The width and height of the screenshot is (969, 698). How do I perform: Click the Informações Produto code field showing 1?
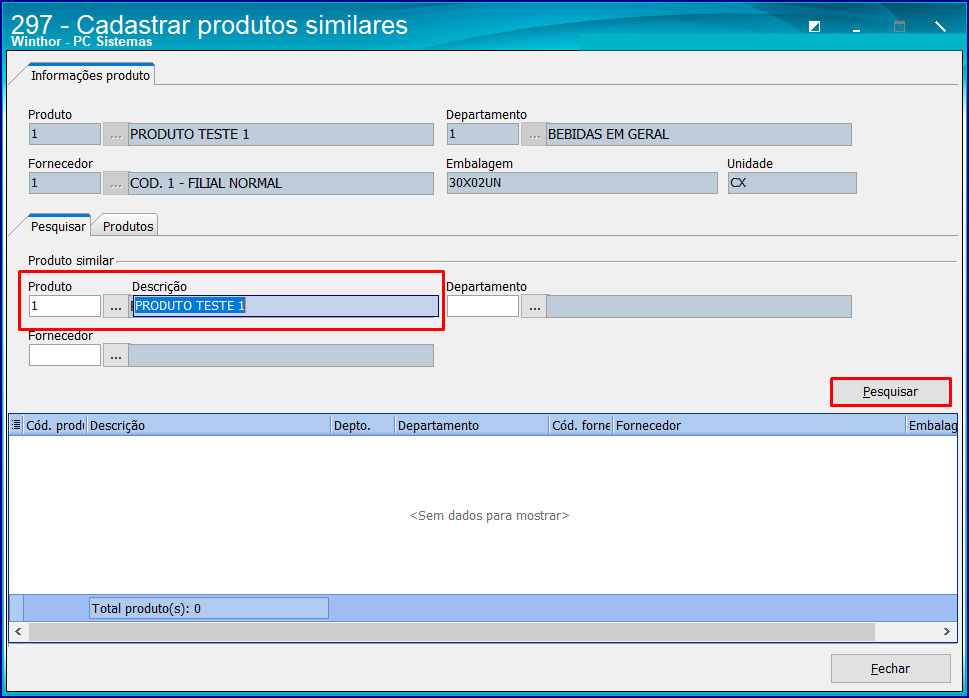[65, 134]
